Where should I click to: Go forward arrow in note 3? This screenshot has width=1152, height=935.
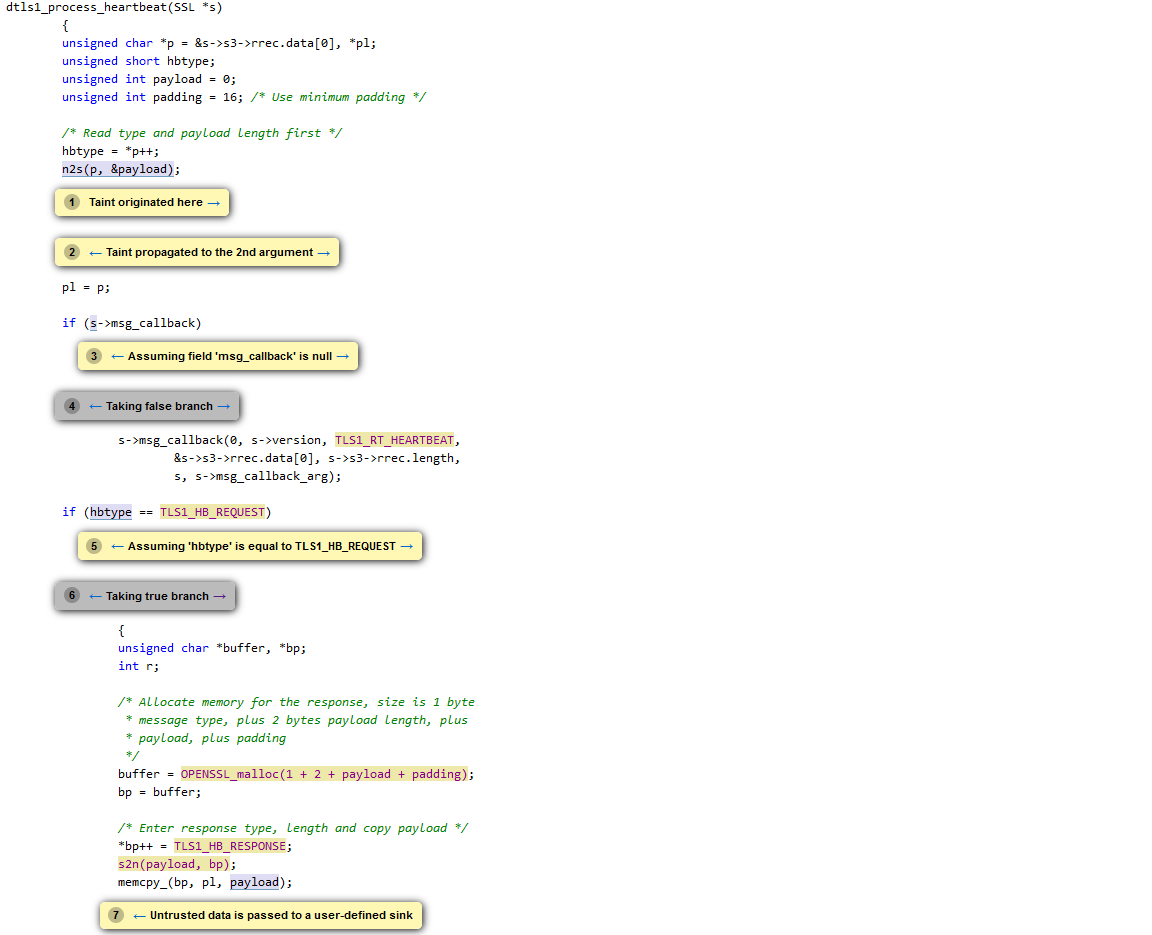(342, 356)
